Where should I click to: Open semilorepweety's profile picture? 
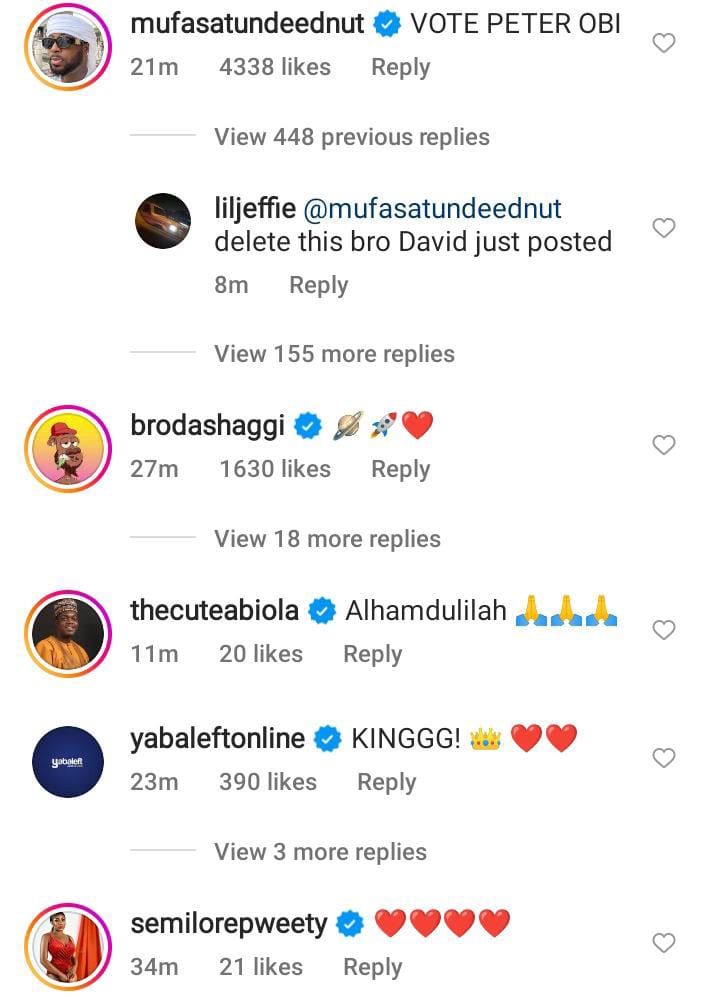(x=65, y=946)
